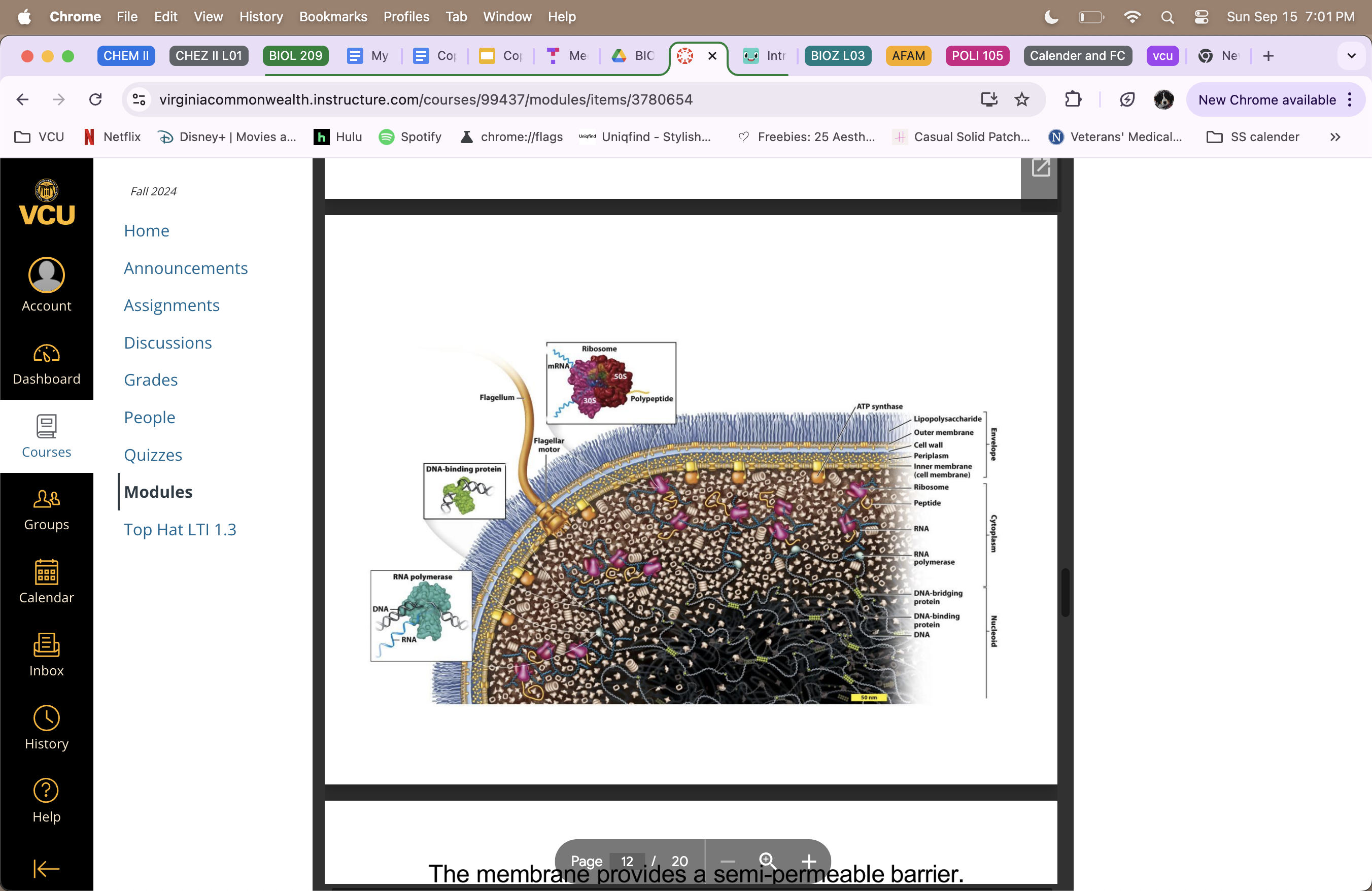This screenshot has height=891, width=1372.
Task: Open the Extensions puzzle icon
Action: click(x=1073, y=99)
